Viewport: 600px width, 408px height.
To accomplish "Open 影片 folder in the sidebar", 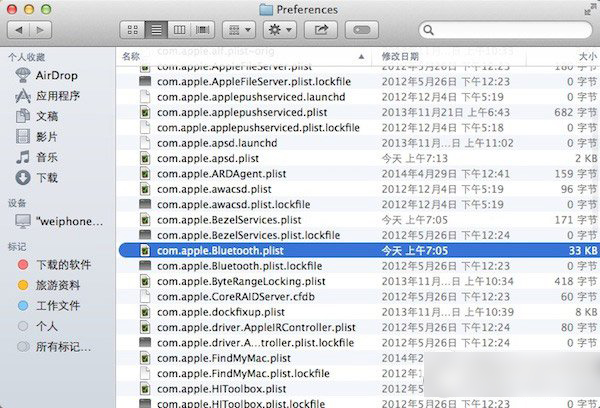I will tap(37, 137).
